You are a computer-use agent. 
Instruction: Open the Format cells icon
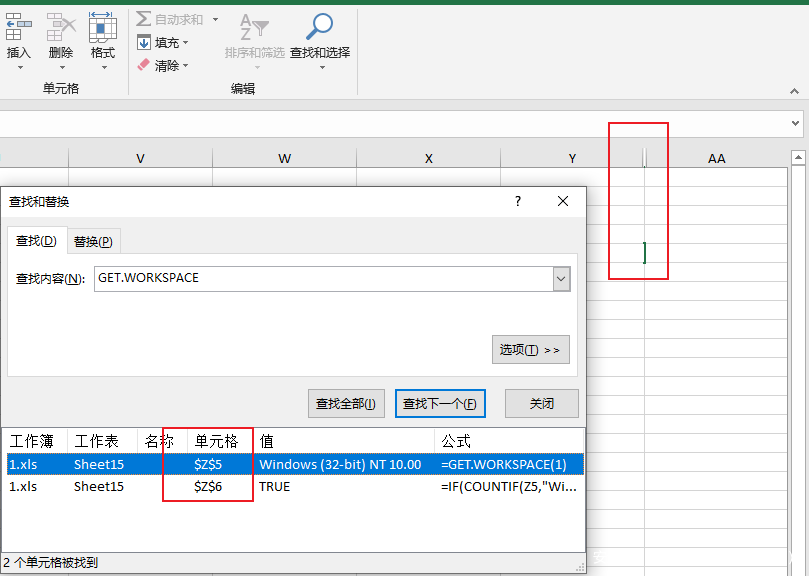(x=102, y=27)
